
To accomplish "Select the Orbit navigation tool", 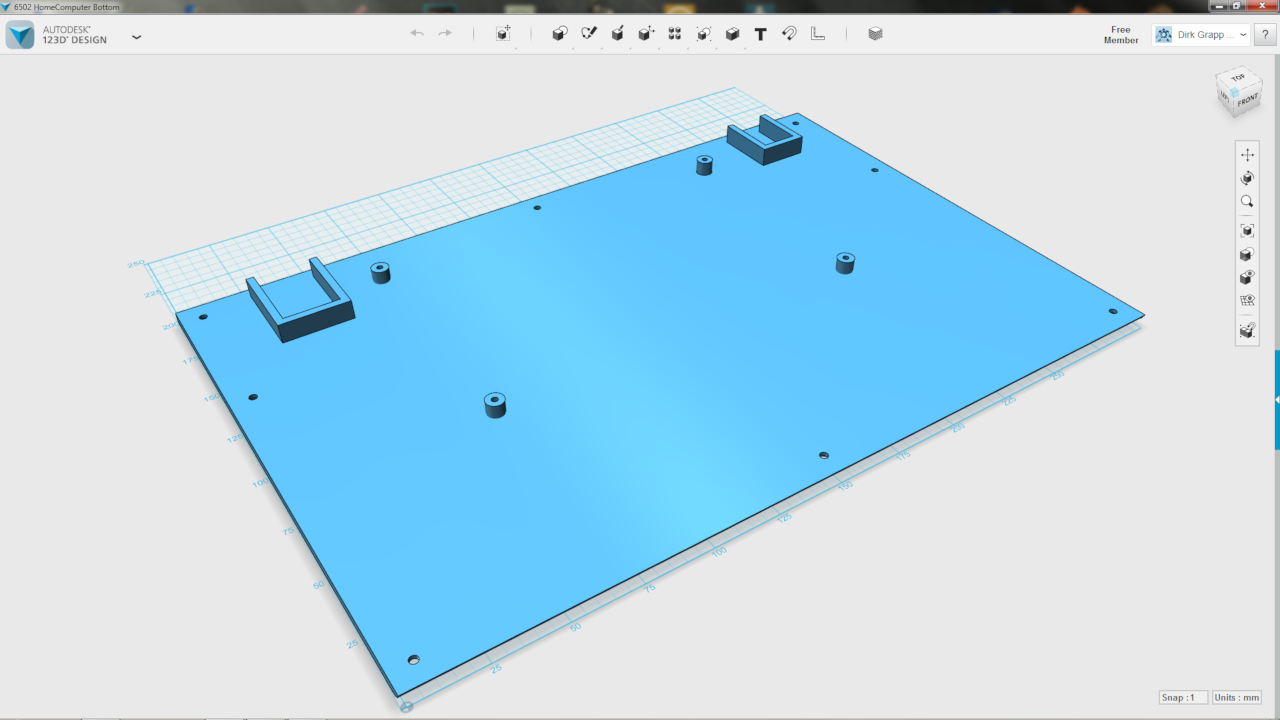I will [x=1247, y=178].
